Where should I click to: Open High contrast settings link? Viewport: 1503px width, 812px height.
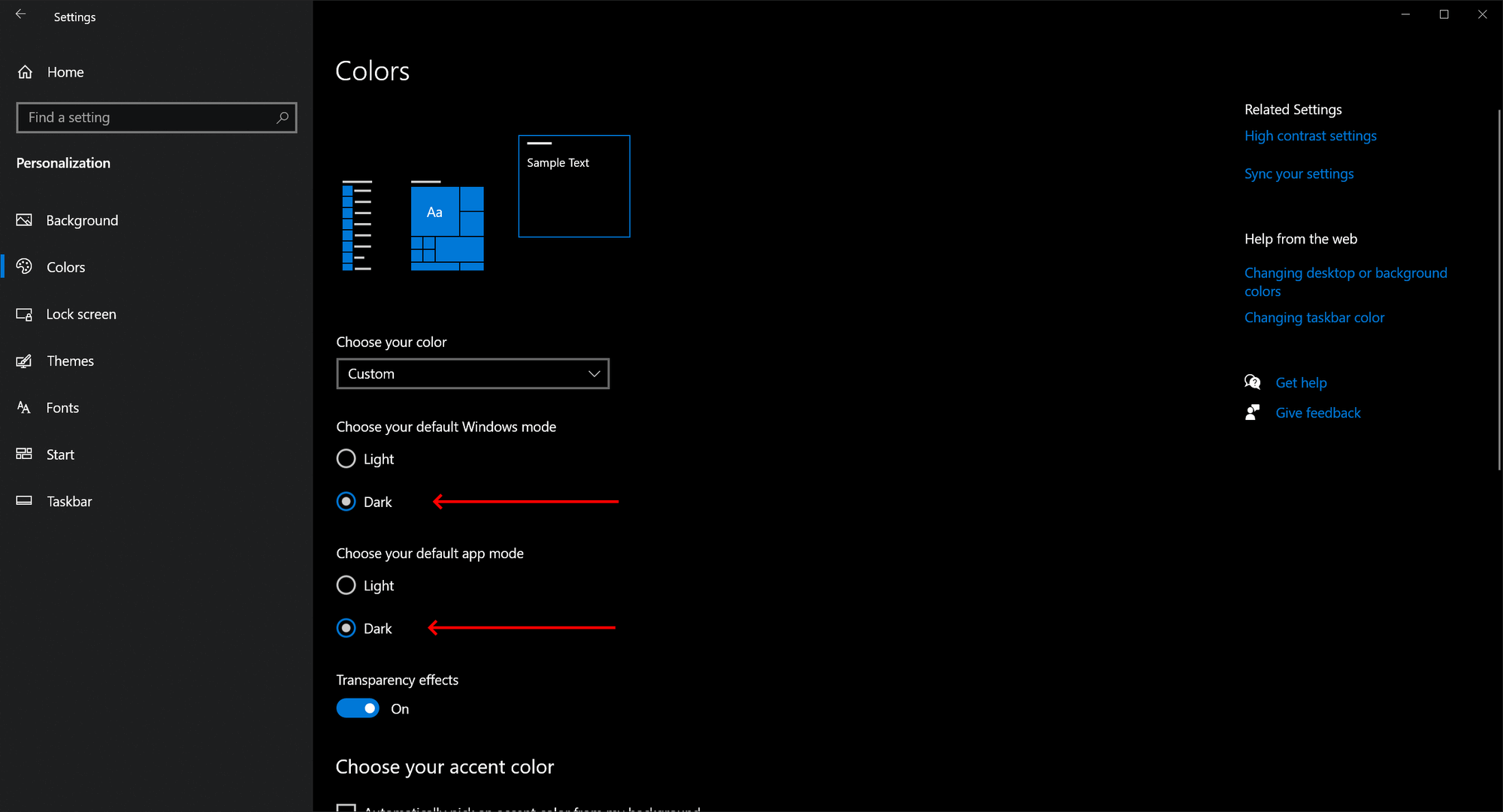click(x=1310, y=135)
